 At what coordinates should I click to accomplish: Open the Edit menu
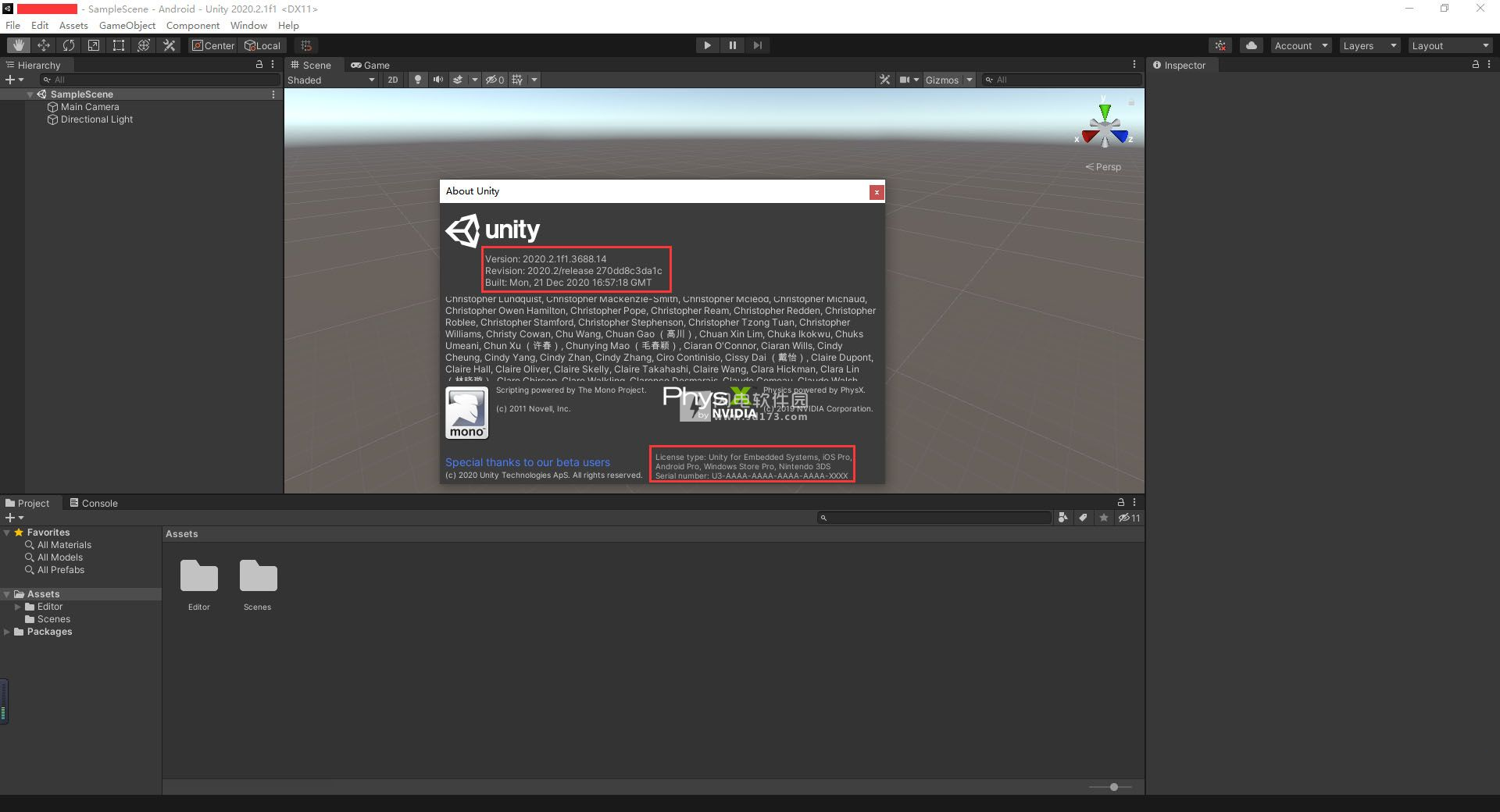coord(40,25)
